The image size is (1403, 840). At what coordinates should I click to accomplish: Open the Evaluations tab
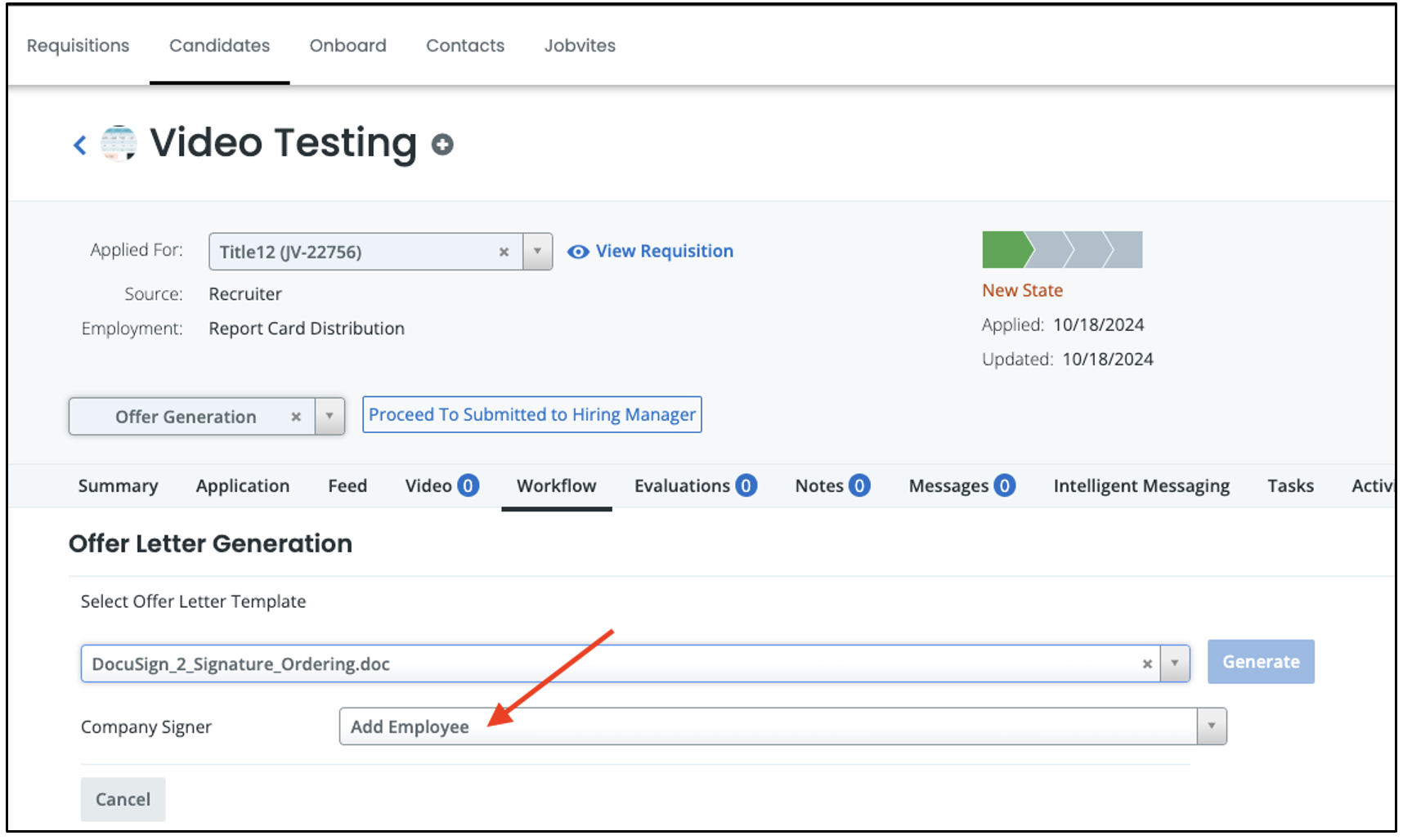(682, 486)
